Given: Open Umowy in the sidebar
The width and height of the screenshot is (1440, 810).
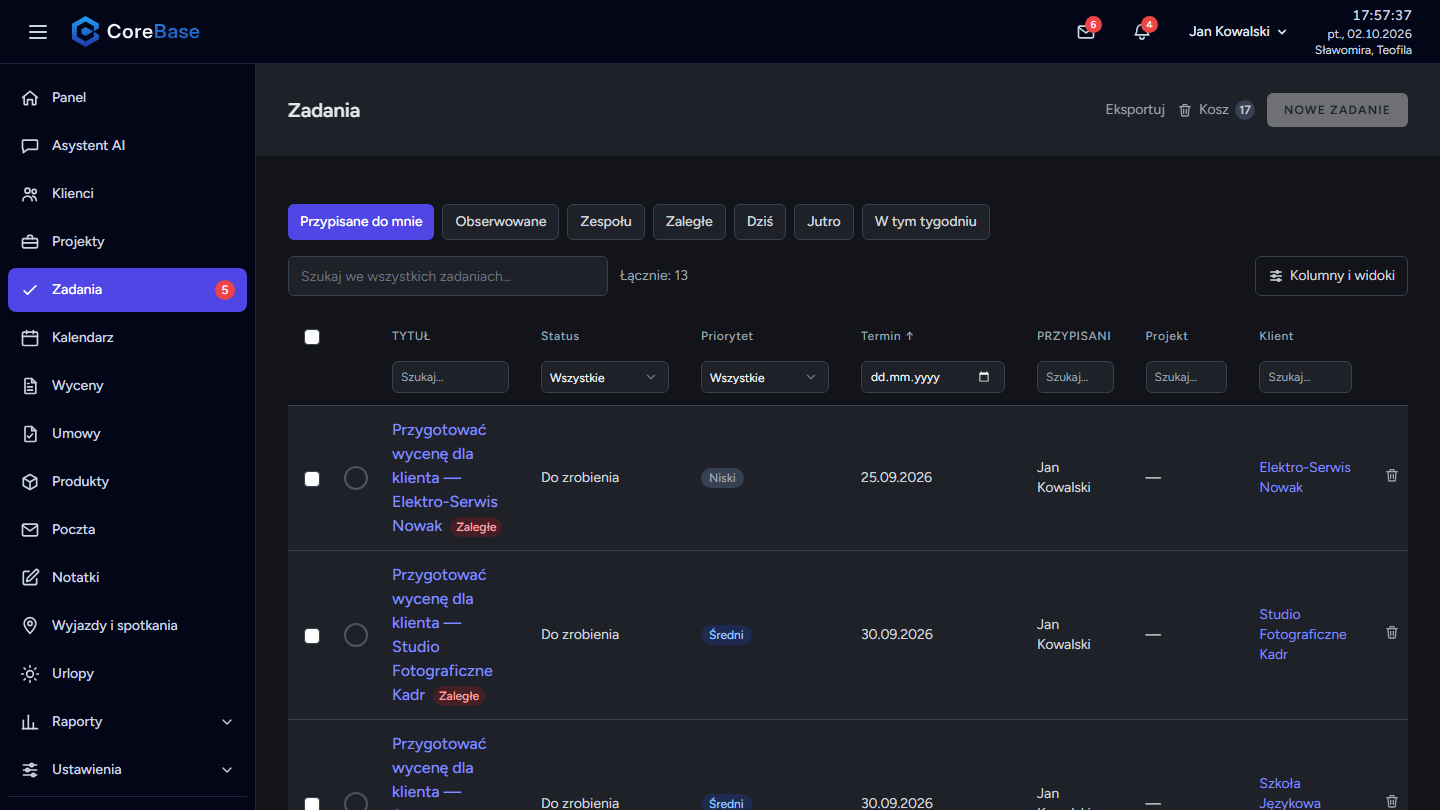Looking at the screenshot, I should click(x=127, y=433).
